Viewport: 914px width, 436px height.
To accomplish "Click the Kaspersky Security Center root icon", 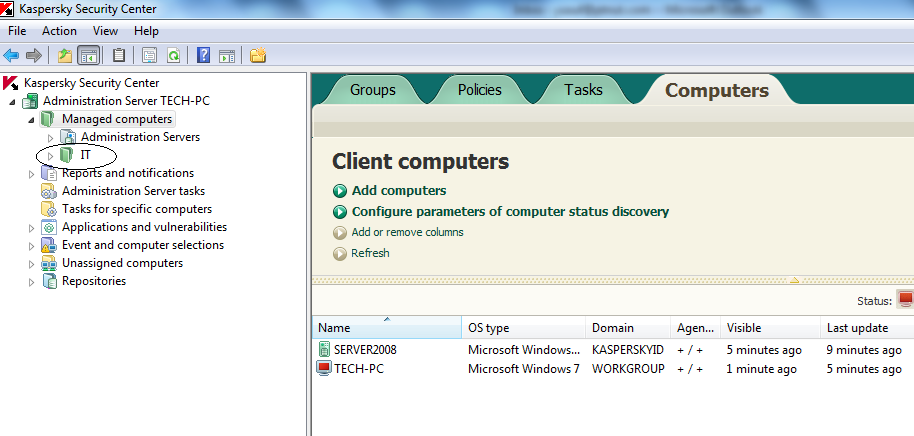I will (x=11, y=83).
